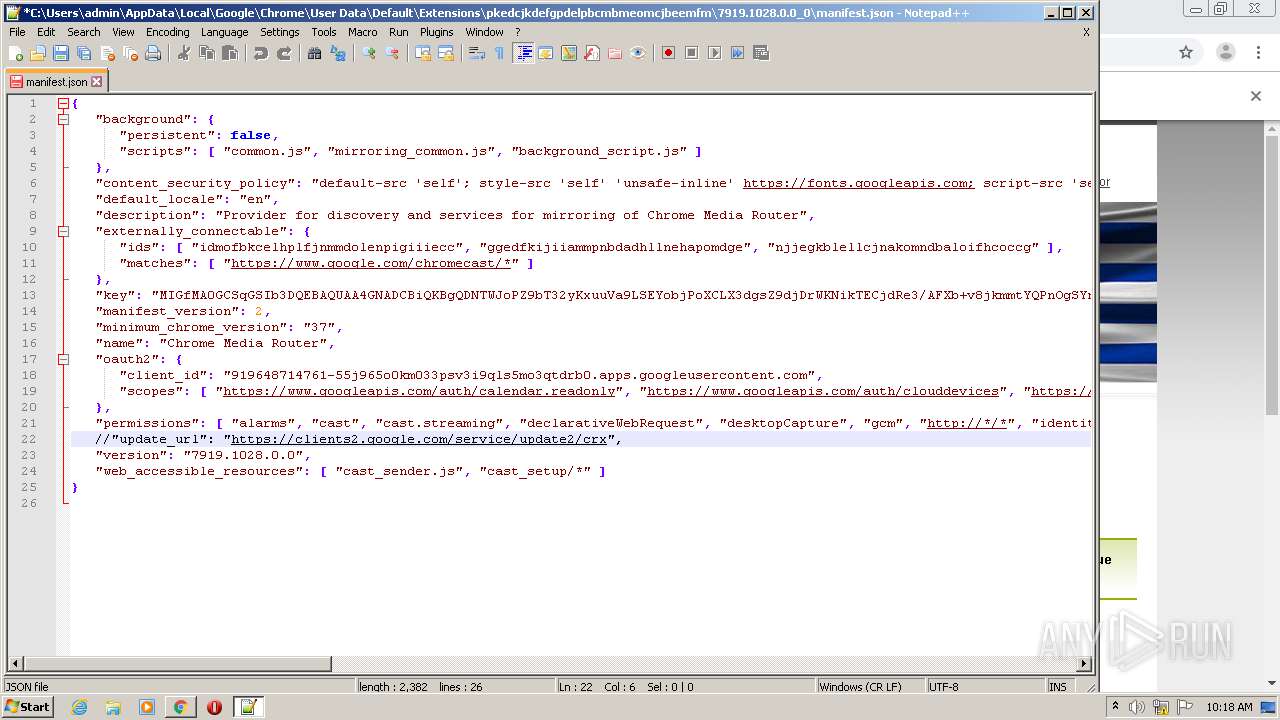The width and height of the screenshot is (1280, 720).
Task: Click the horizontal scrollbar left arrow
Action: 15,663
